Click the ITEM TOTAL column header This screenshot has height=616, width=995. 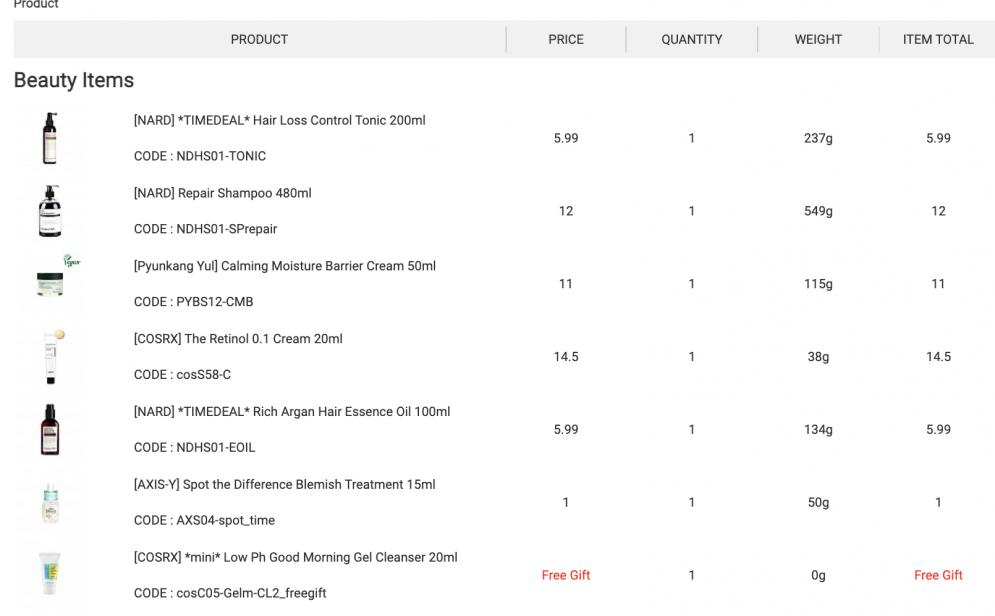click(x=938, y=40)
